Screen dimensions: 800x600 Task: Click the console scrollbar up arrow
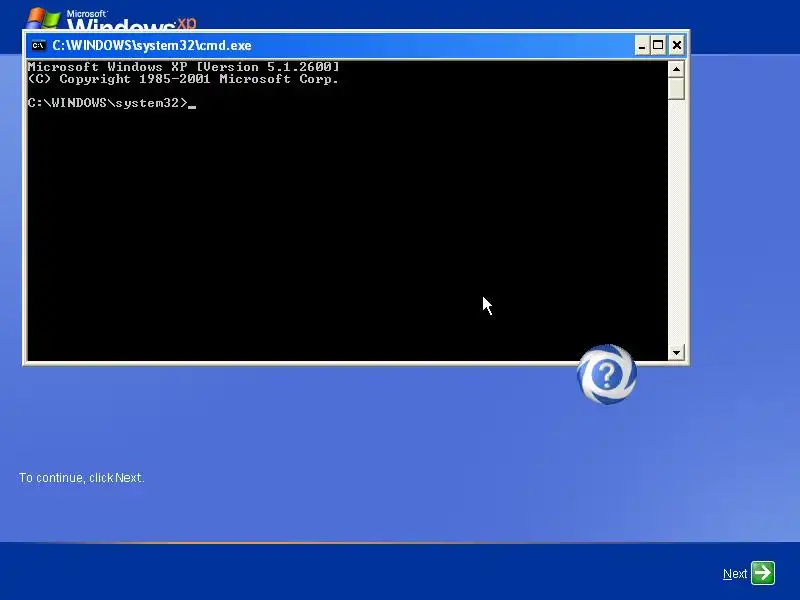coord(676,69)
